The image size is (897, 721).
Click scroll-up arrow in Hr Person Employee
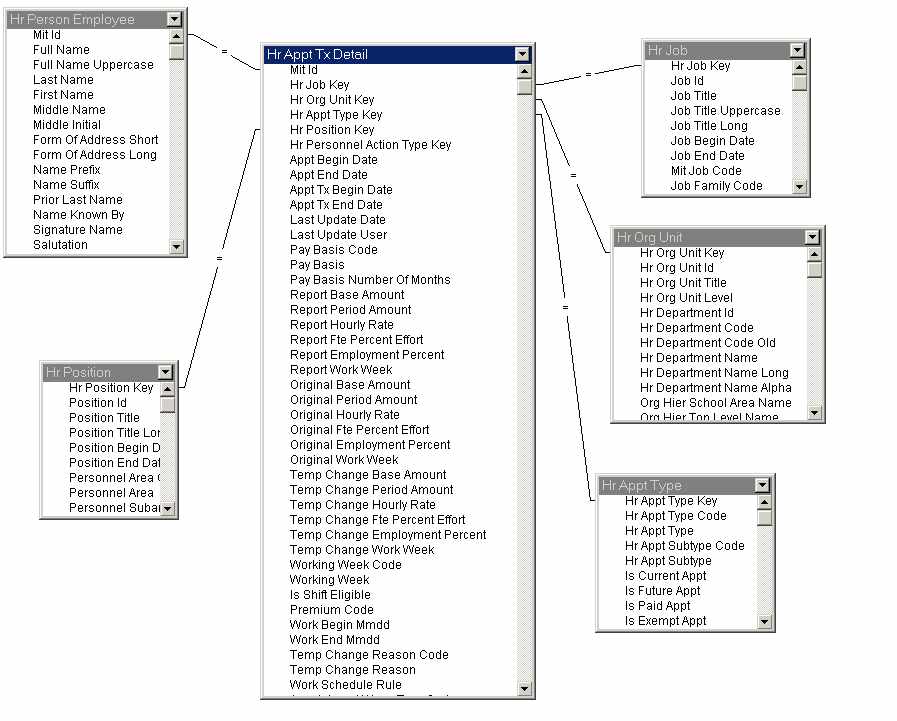177,36
